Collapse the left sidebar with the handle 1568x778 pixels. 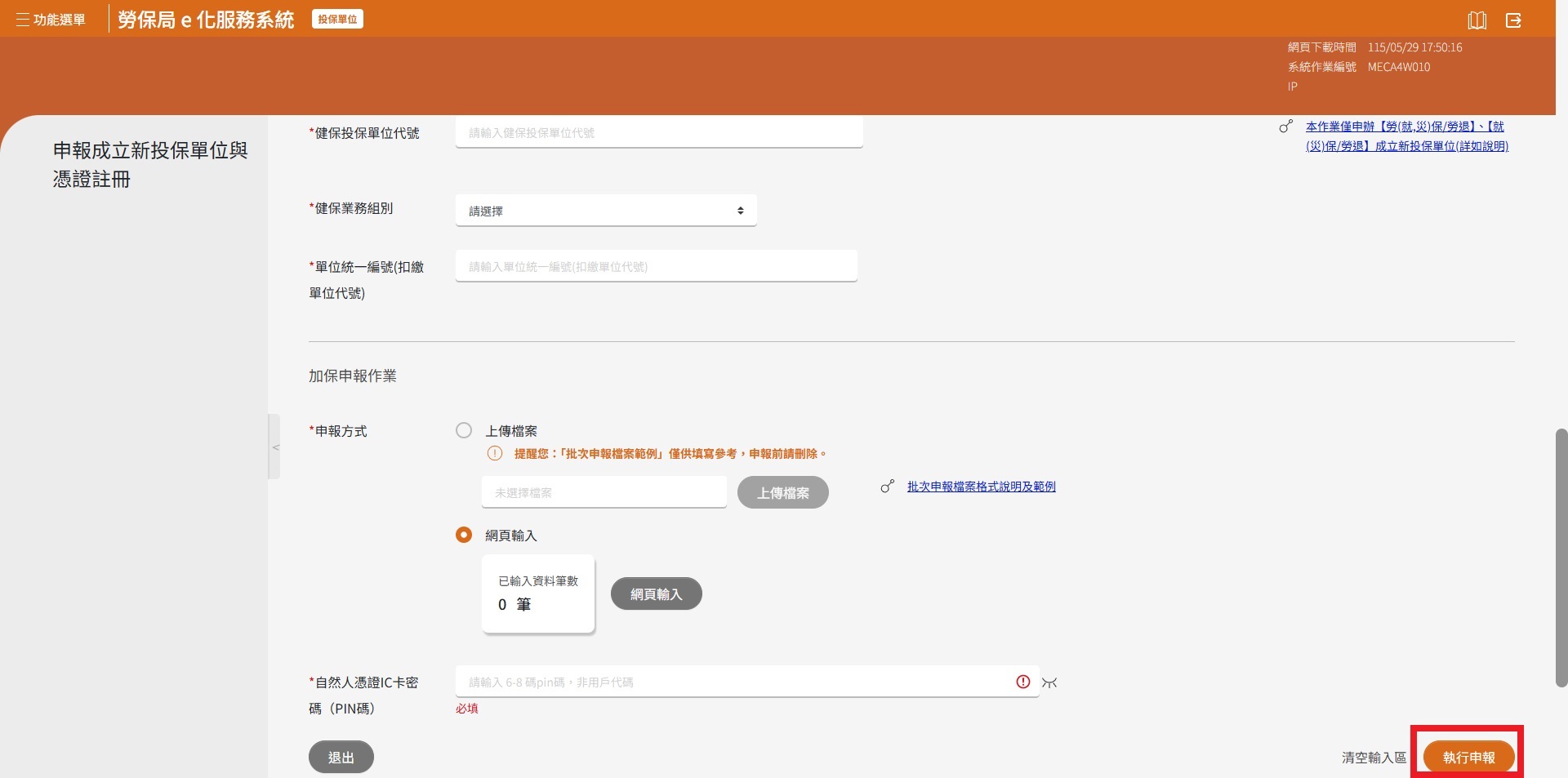274,447
